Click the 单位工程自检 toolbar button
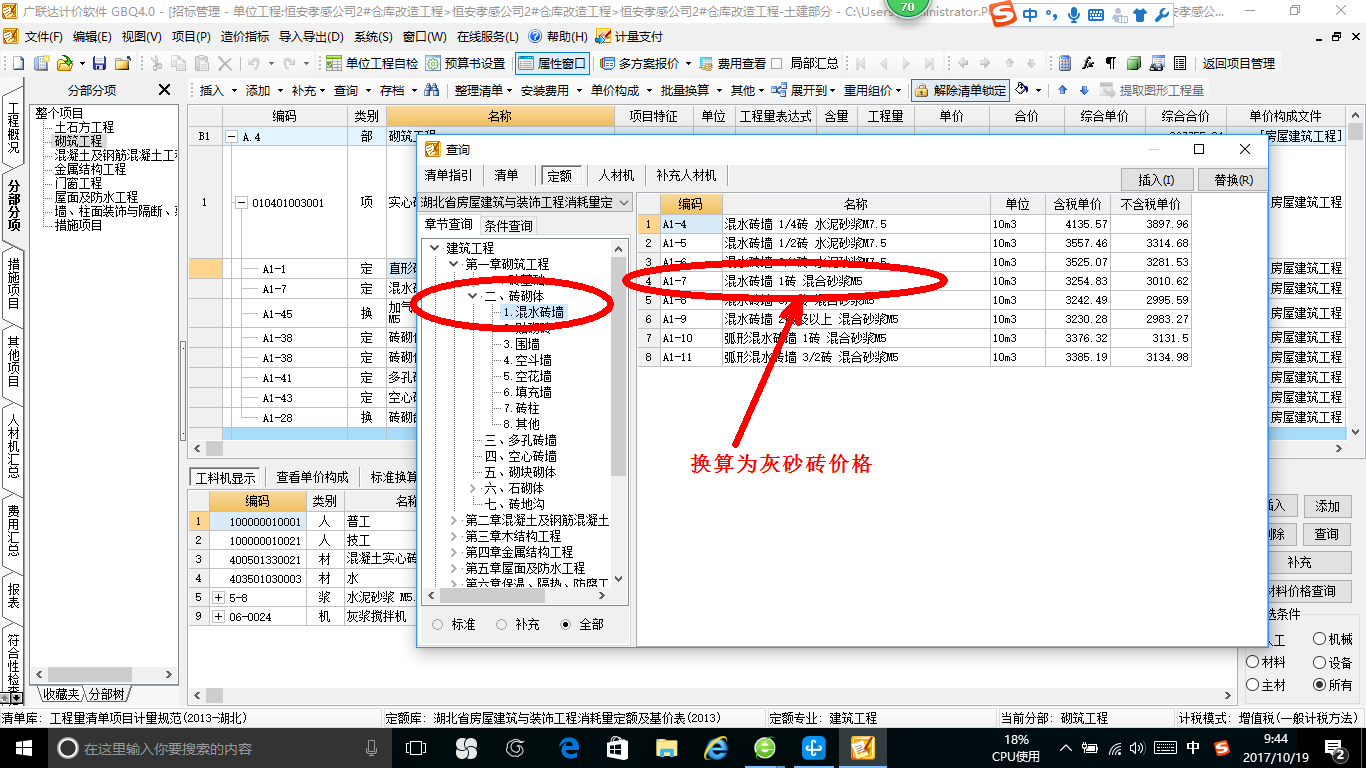Screen dimensions: 1366x768 [371, 63]
